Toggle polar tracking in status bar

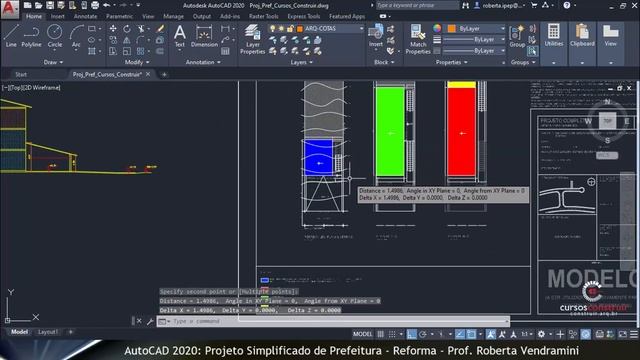click(423, 334)
